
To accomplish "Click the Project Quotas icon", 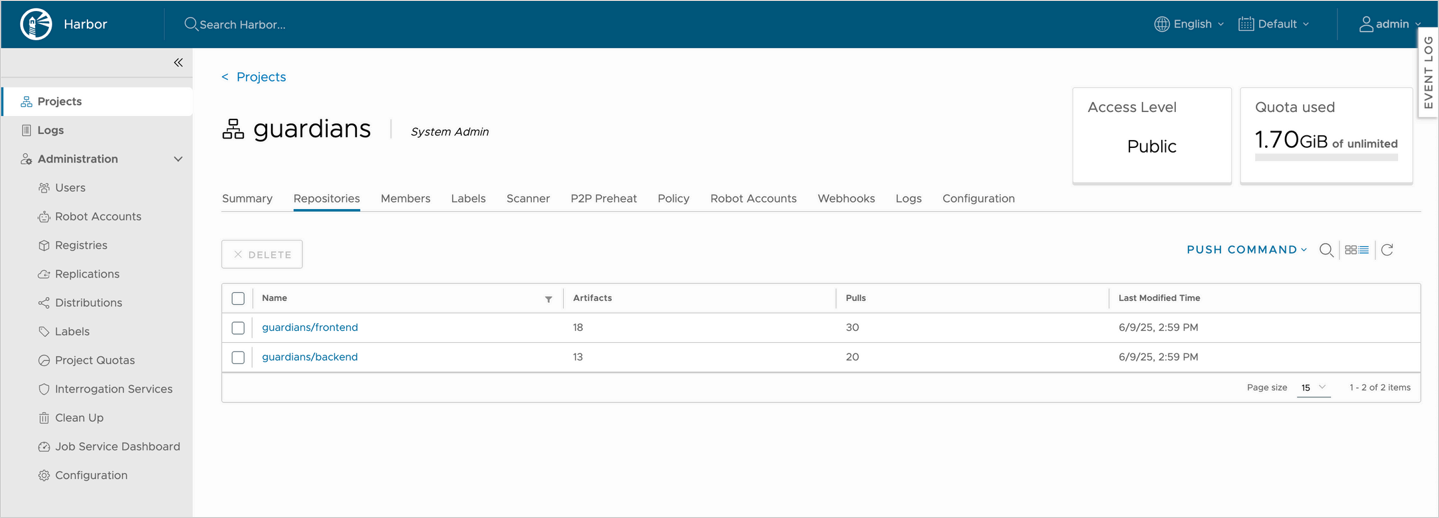I will [44, 360].
